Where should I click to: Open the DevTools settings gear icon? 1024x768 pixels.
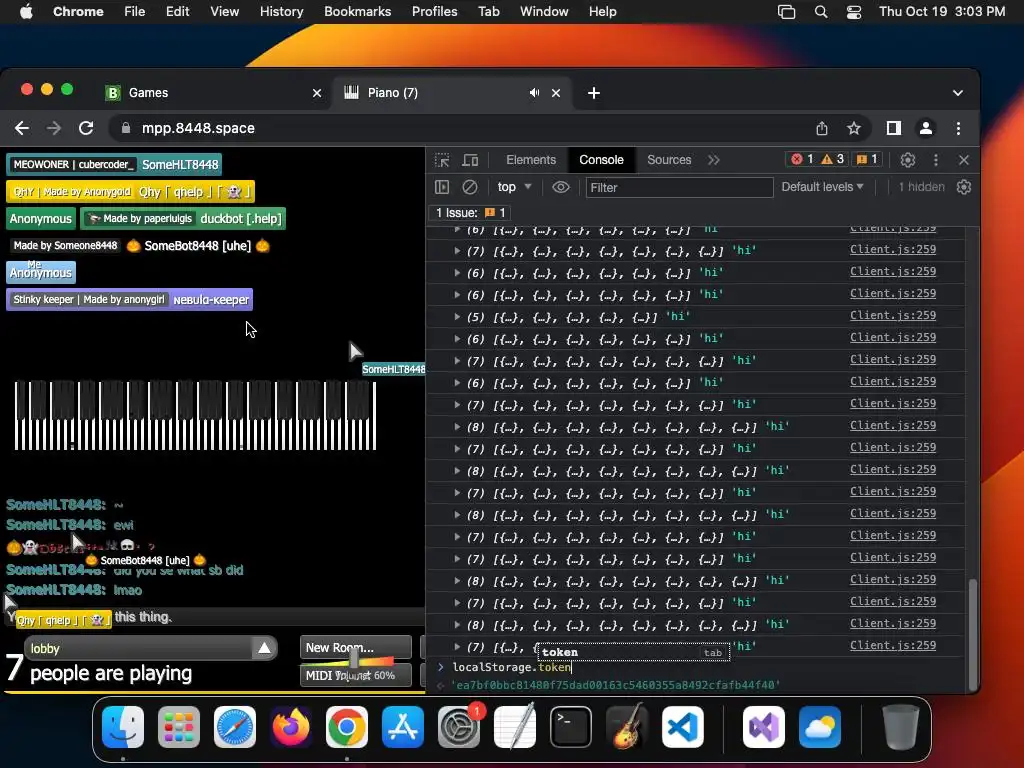point(908,160)
